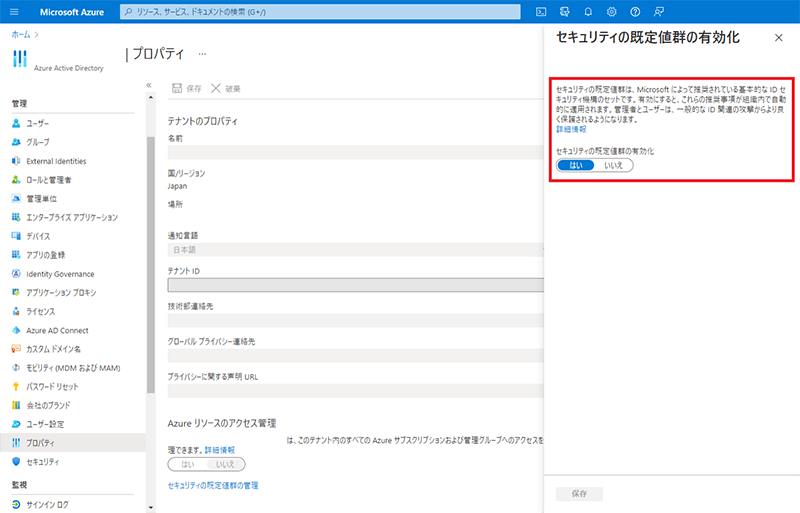Click 破棄 in properties toolbar

(226, 88)
